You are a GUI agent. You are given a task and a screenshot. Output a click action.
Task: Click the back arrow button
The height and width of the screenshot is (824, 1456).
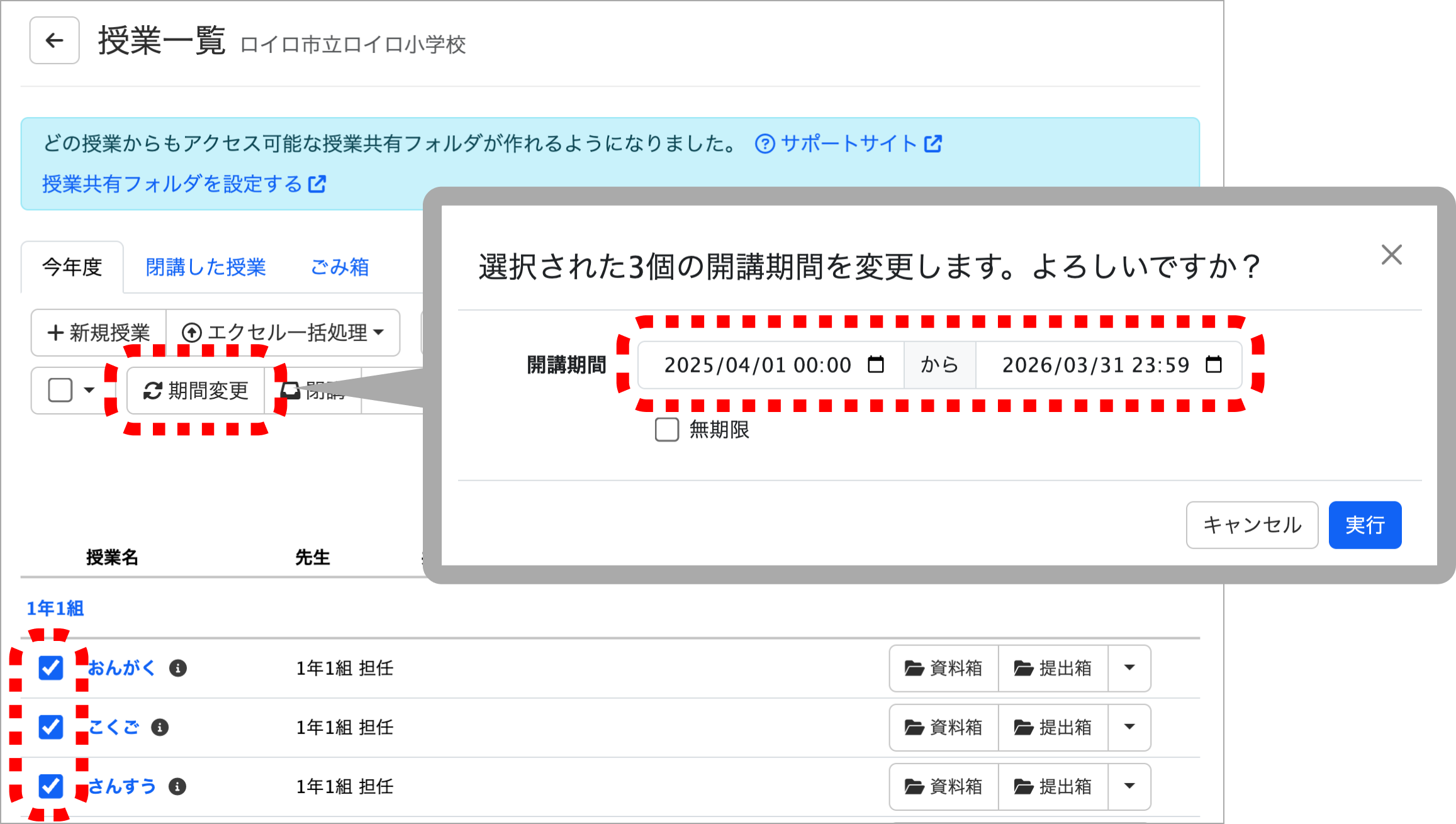click(x=55, y=41)
